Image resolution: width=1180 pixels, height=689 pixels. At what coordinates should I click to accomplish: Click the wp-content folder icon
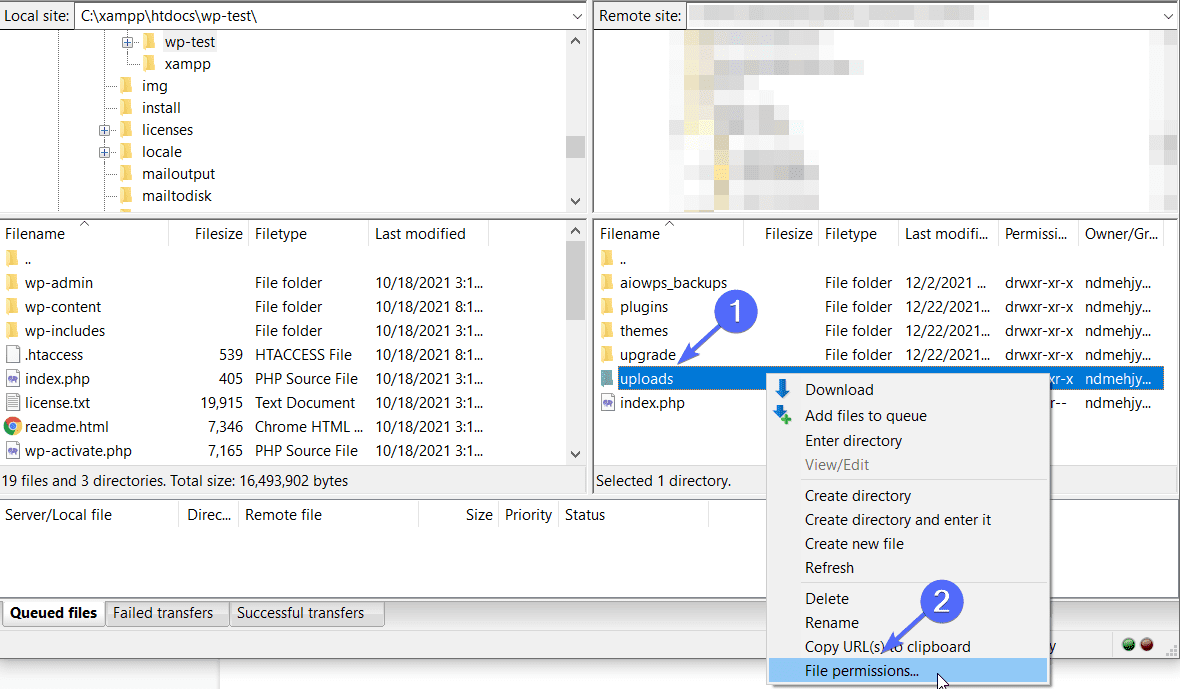[x=11, y=306]
